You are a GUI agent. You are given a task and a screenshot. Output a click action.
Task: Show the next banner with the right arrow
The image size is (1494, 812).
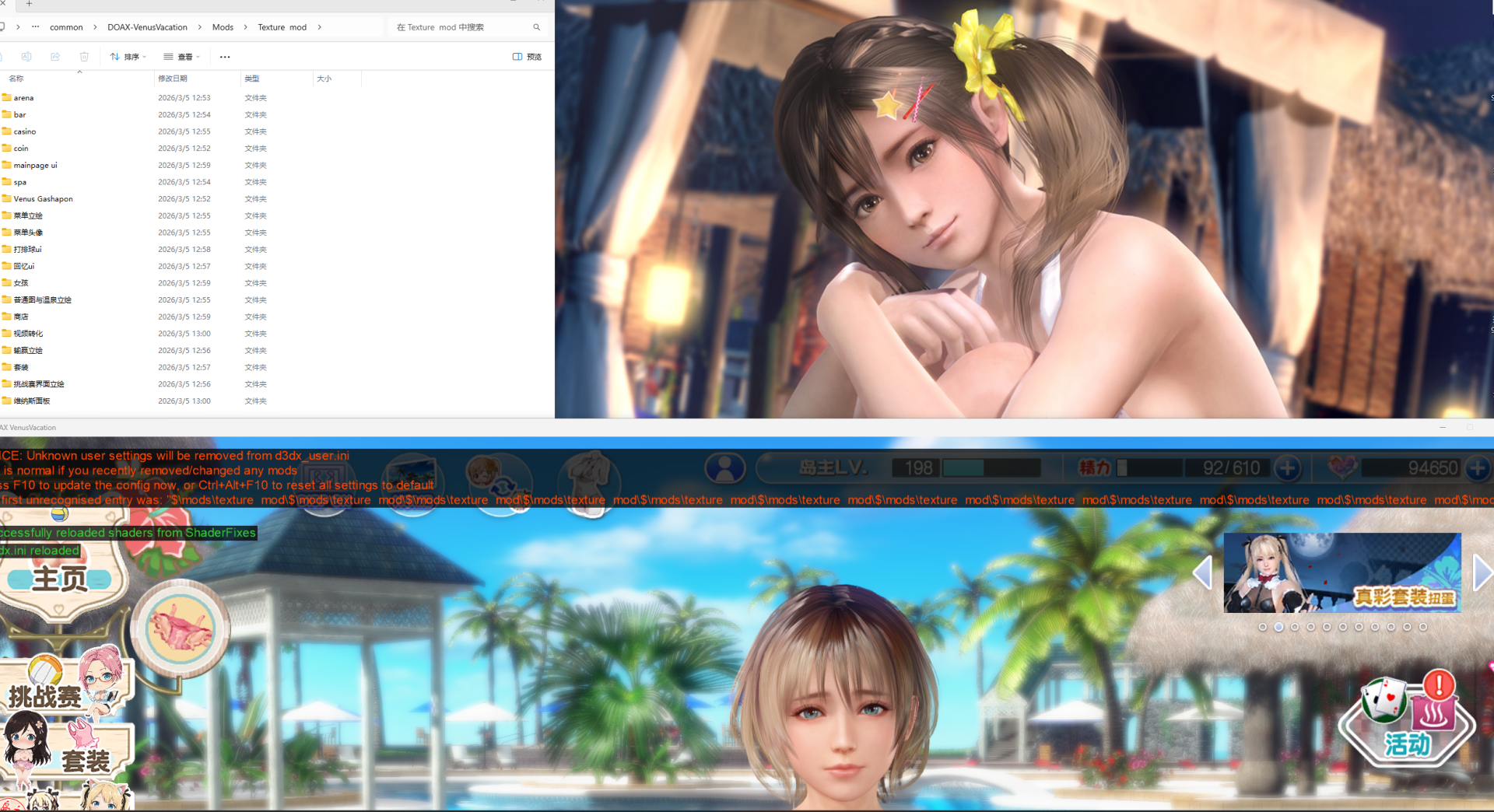pos(1483,573)
